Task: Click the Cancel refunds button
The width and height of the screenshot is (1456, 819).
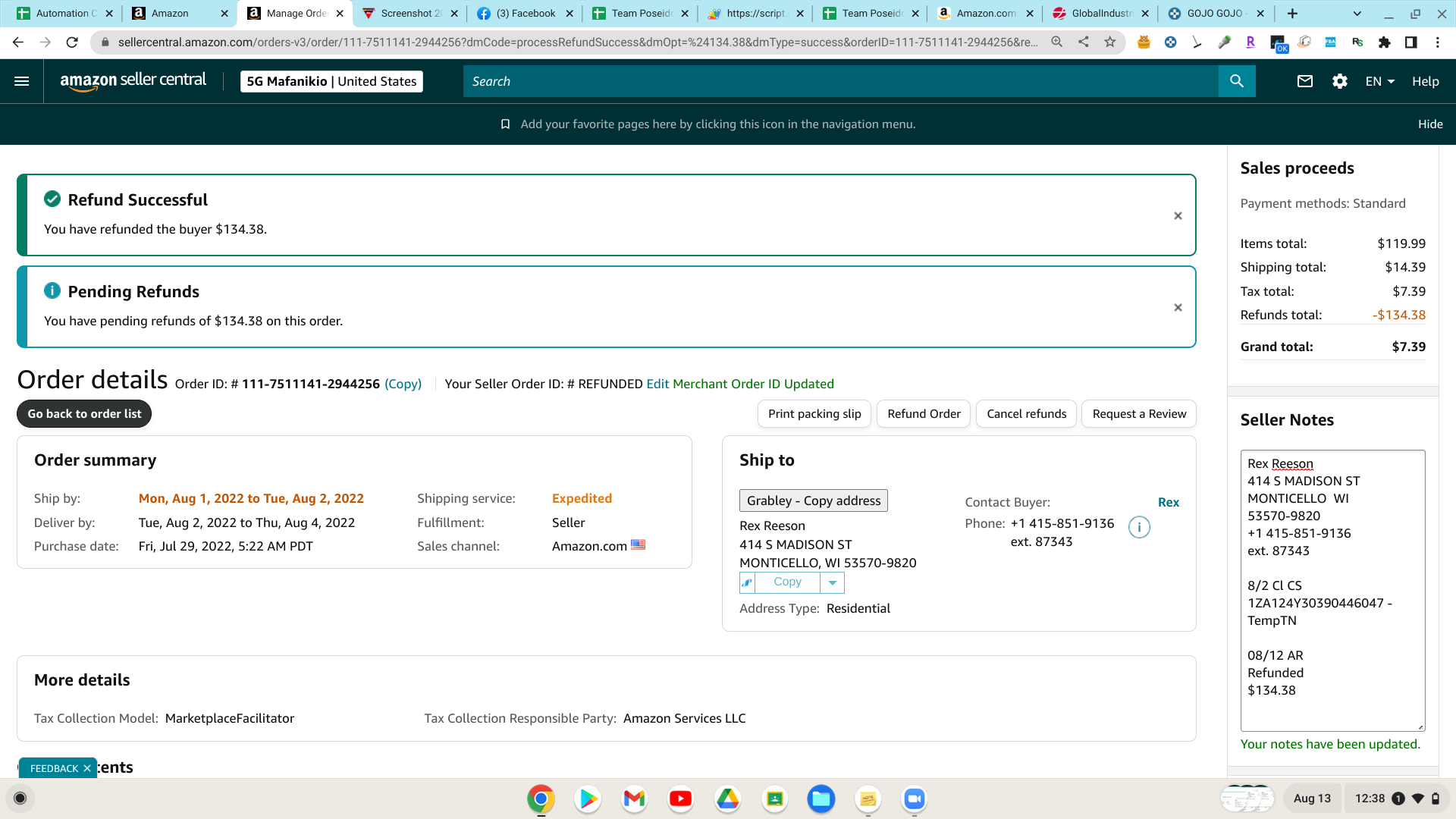Action: pos(1026,414)
